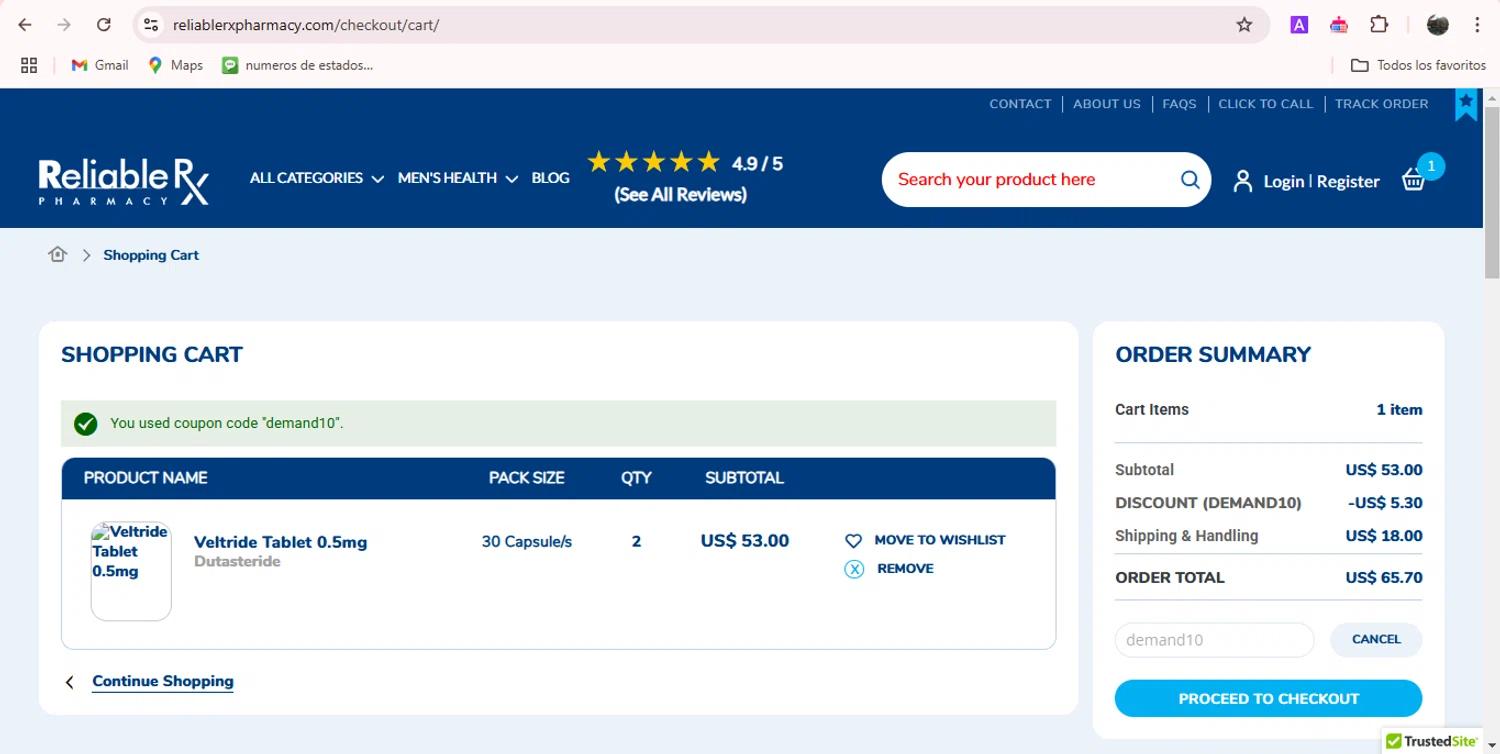Viewport: 1500px width, 754px height.
Task: Open the BLOG page
Action: [550, 178]
